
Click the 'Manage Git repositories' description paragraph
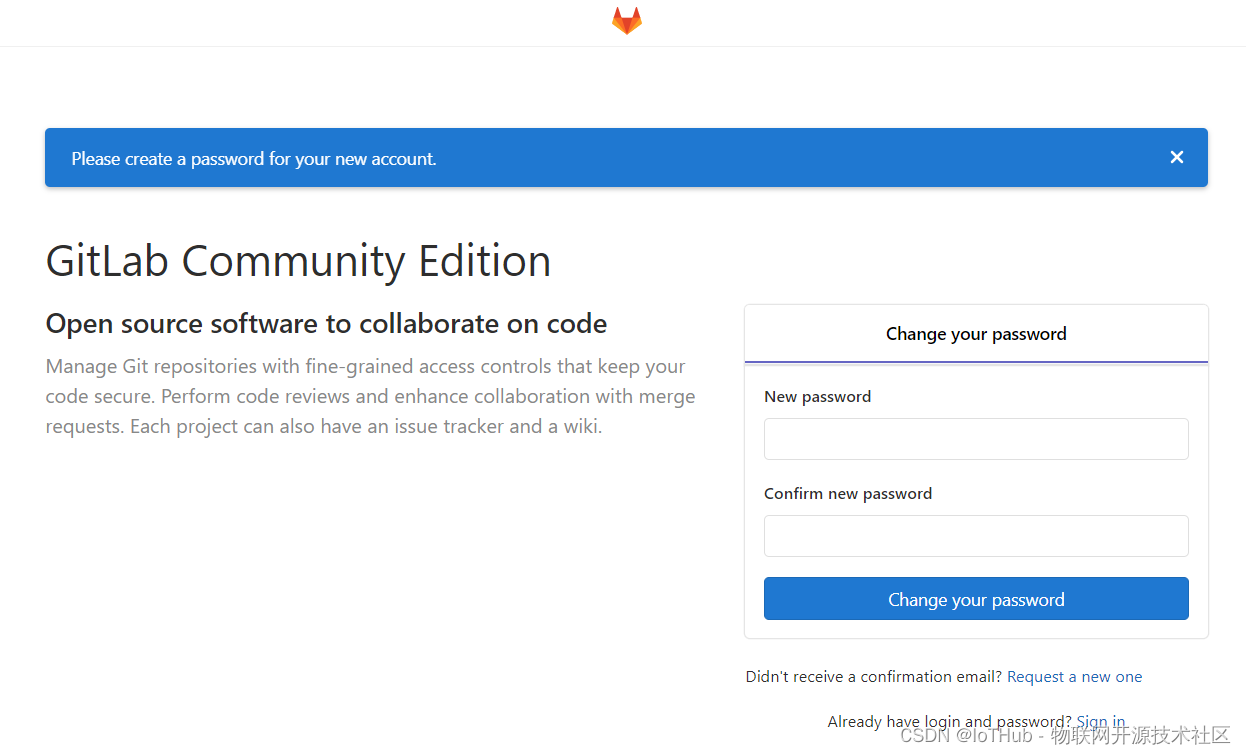[x=370, y=397]
